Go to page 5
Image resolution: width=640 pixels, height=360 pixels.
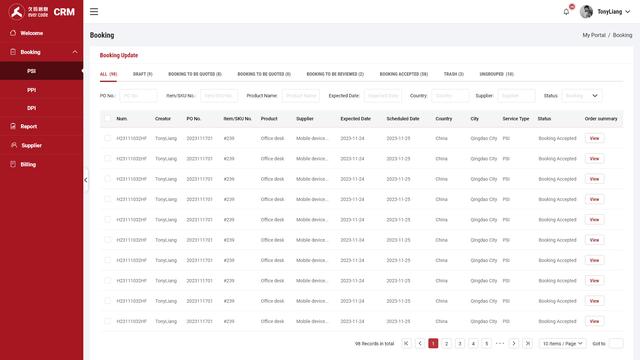tap(487, 343)
